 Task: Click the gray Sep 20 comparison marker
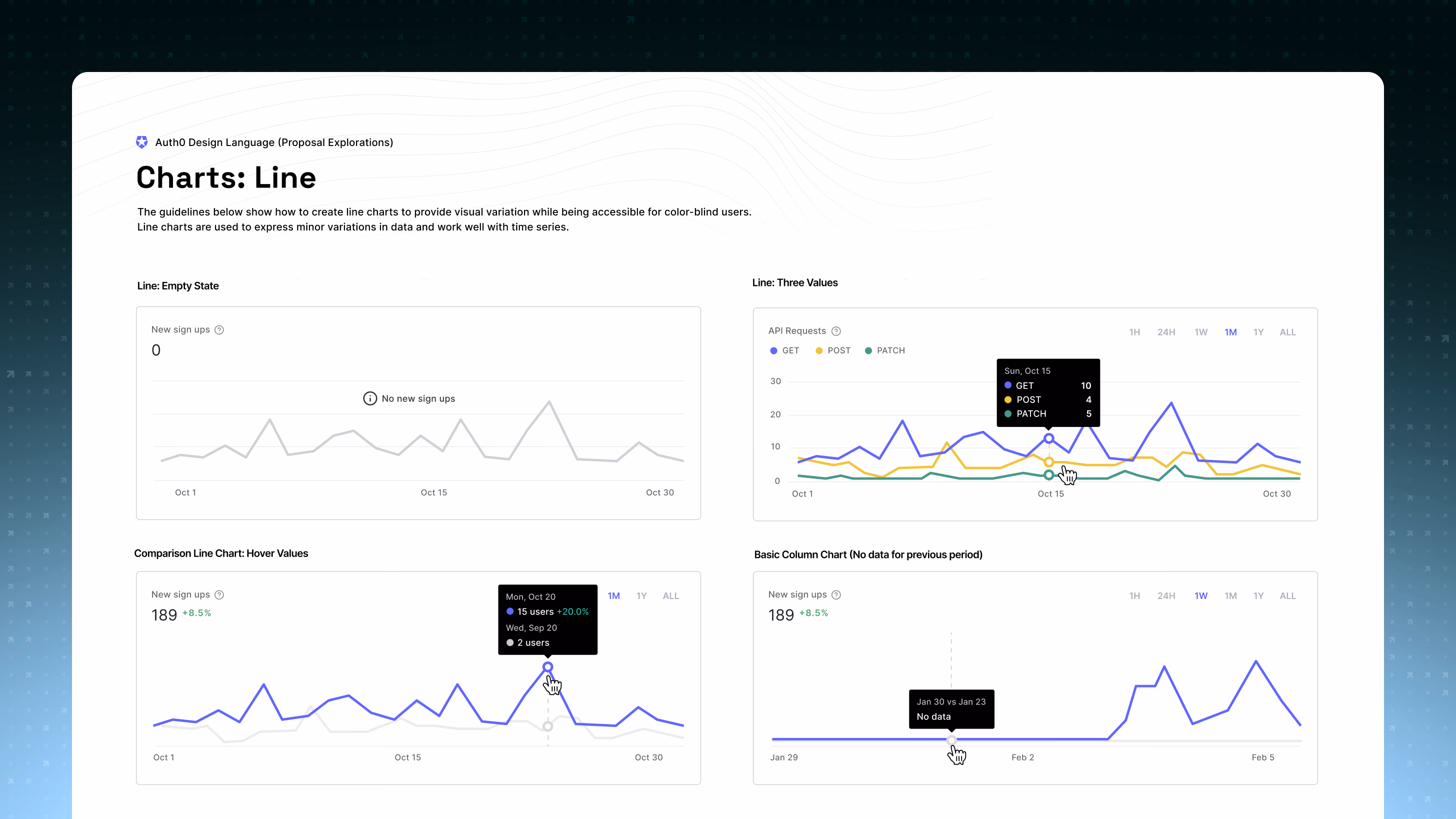coord(547,726)
